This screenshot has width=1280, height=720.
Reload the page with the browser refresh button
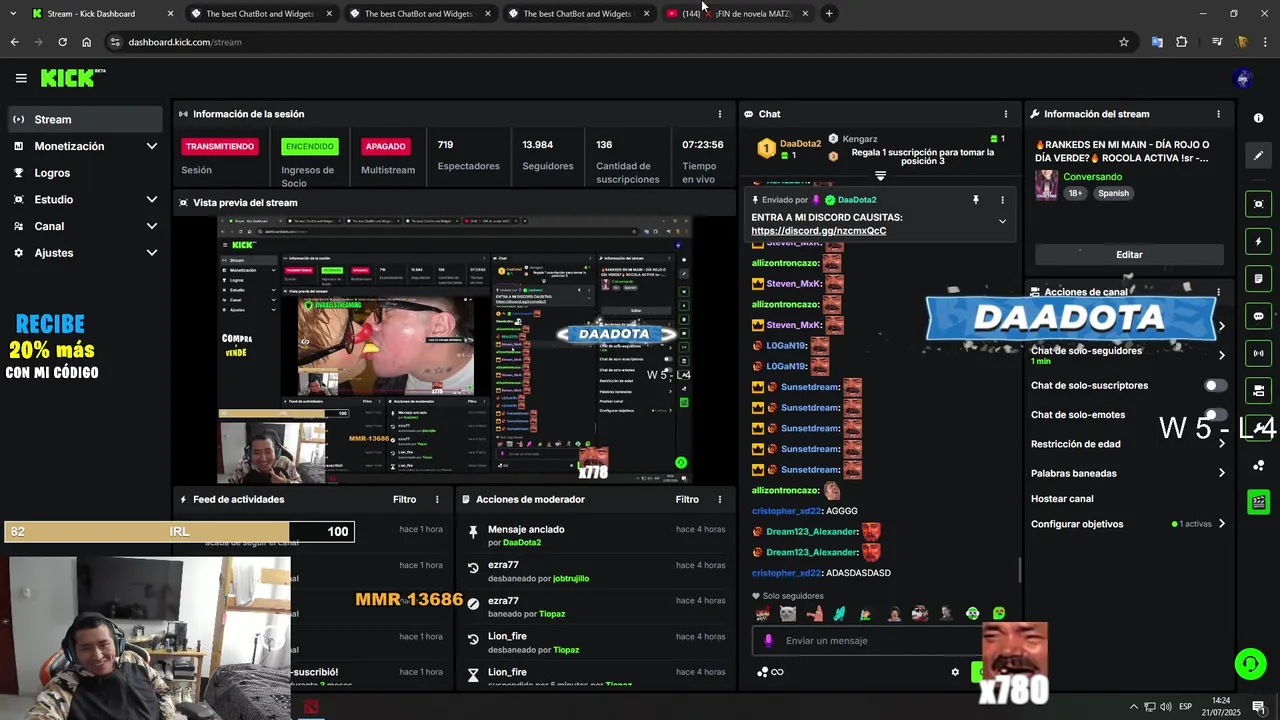[62, 42]
